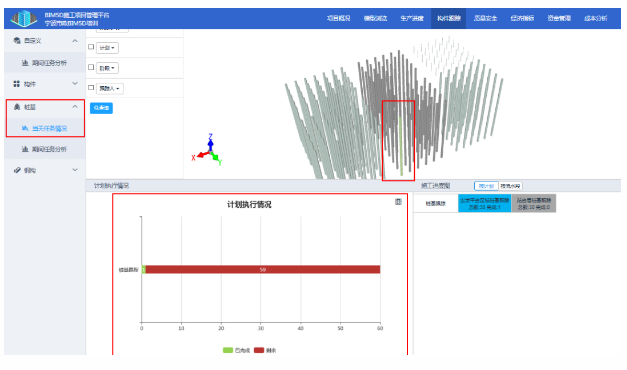627x370 pixels.
Task: Click the 钢构 label in sidebar
Action: pos(30,170)
